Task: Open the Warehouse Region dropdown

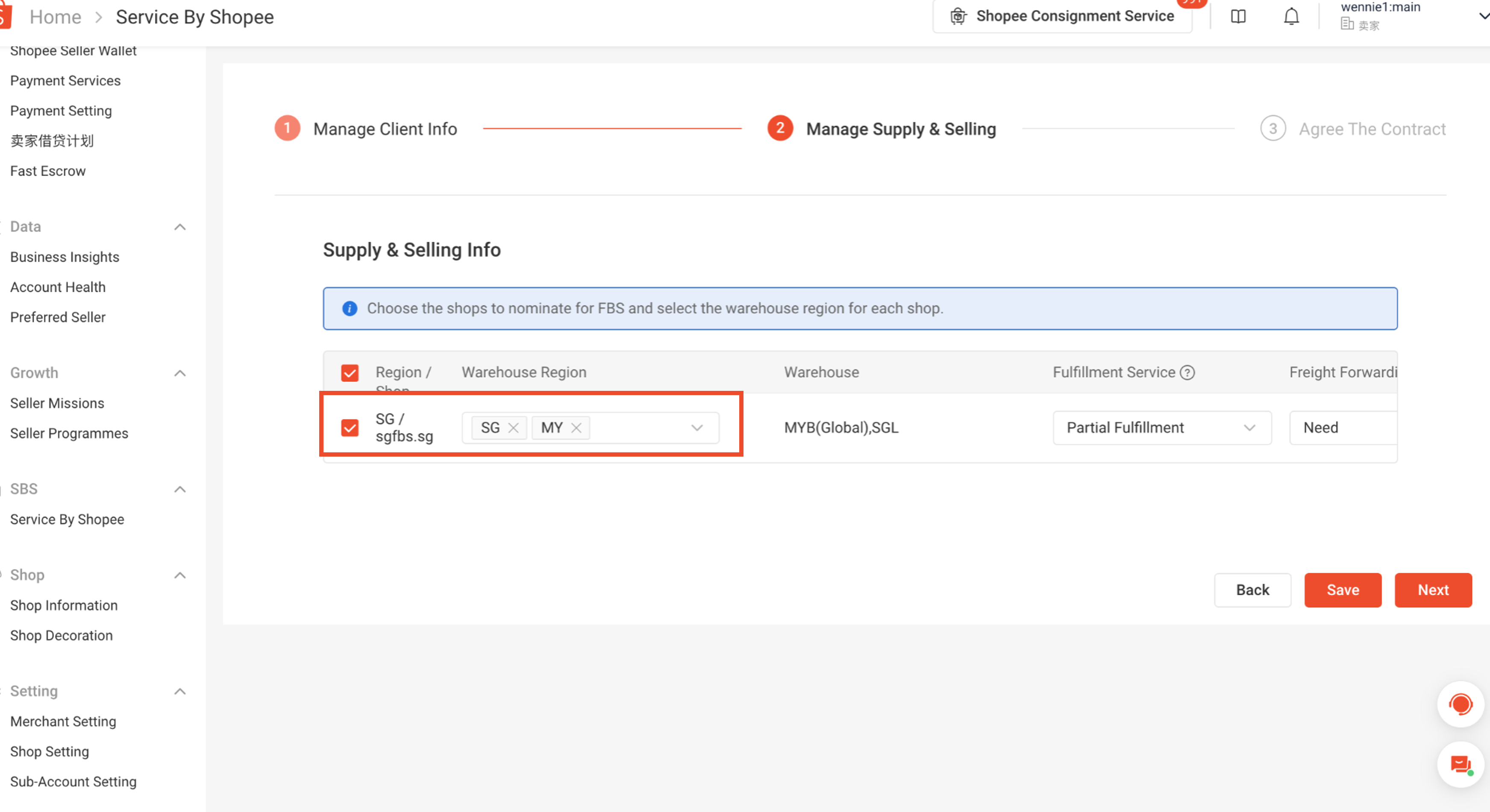Action: (591, 428)
